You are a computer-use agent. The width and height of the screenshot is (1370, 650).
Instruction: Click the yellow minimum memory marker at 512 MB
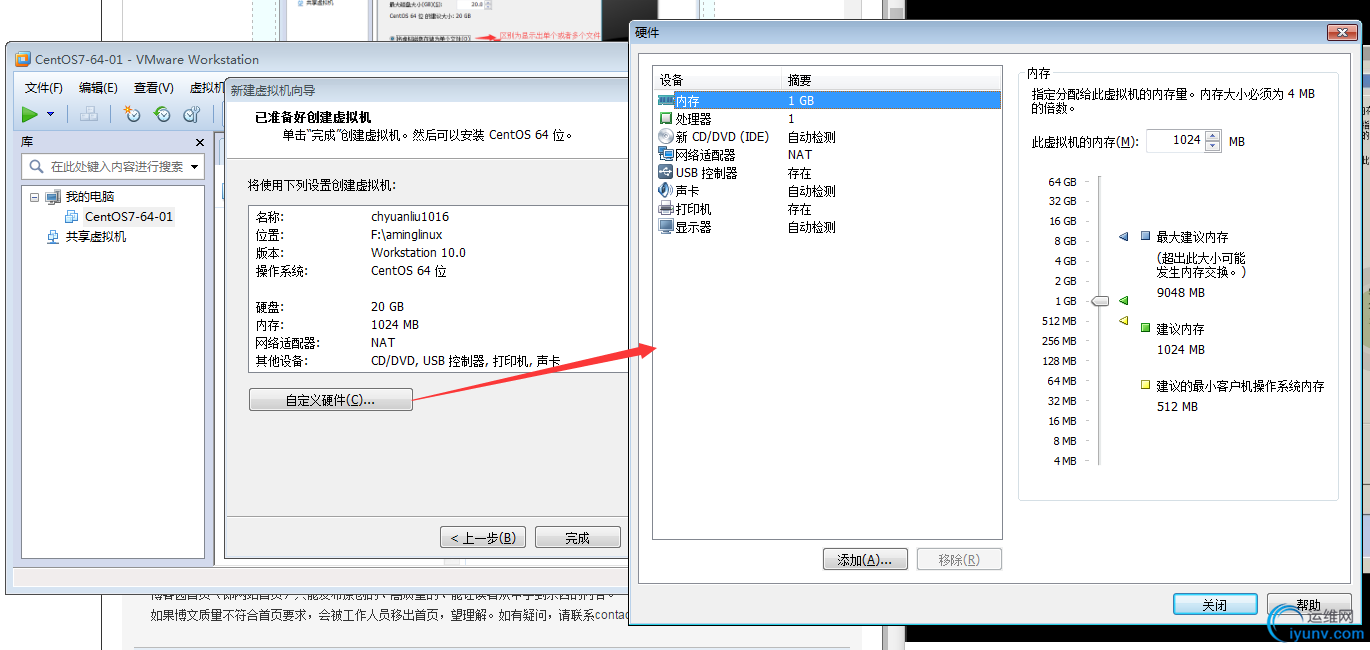(x=1123, y=321)
